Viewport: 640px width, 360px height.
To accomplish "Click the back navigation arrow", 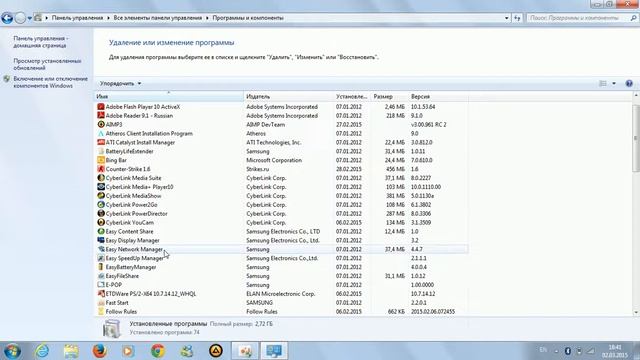I will tap(7, 18).
